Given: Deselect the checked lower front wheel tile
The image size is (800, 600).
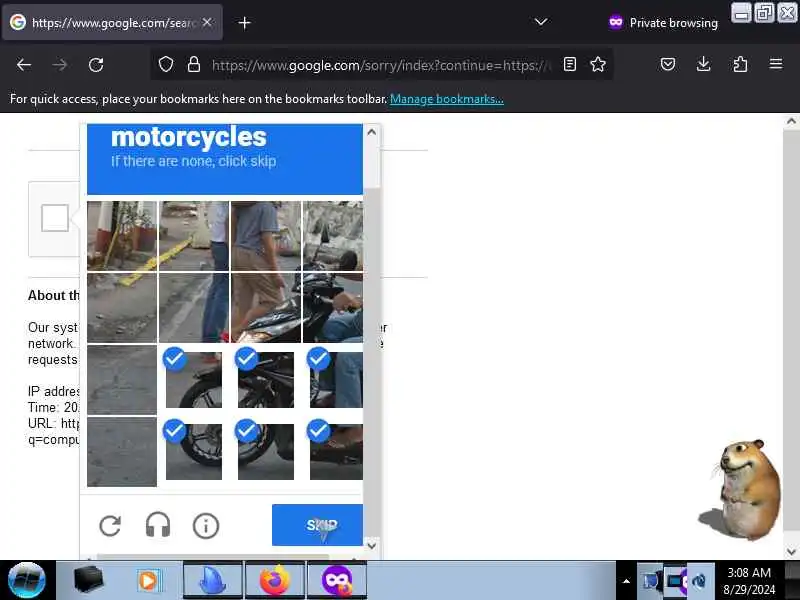Looking at the screenshot, I should [x=194, y=452].
